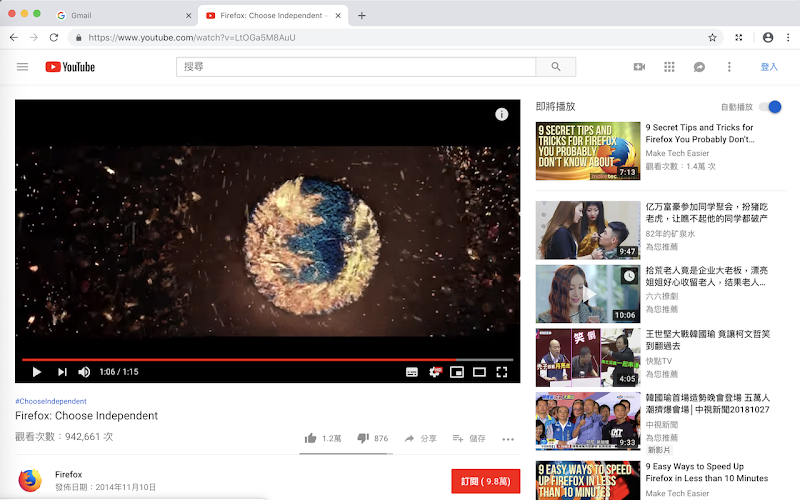Switch to theater mode
800x500 pixels.
pyautogui.click(x=479, y=372)
